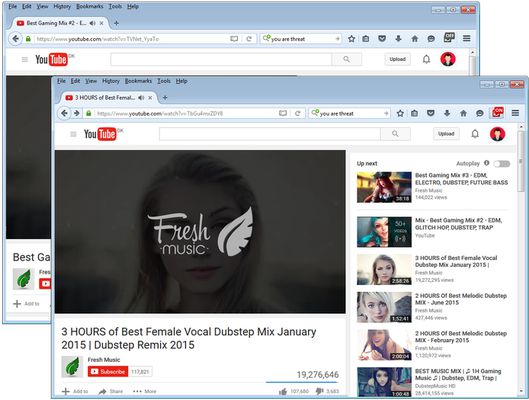Open History menu in front window

111,81
